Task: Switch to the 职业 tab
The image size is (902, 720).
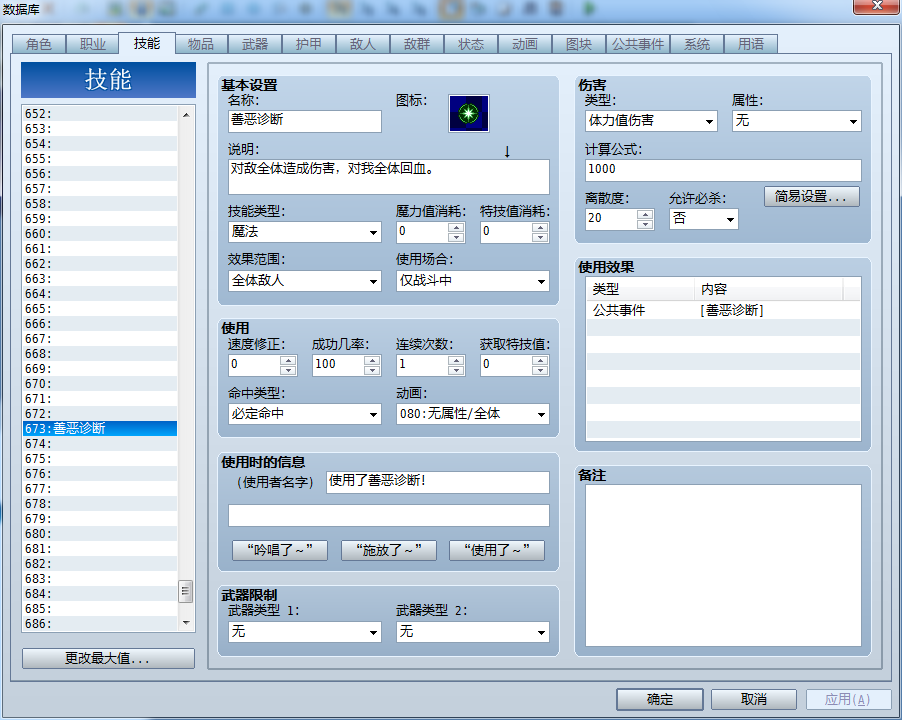Action: click(x=93, y=44)
